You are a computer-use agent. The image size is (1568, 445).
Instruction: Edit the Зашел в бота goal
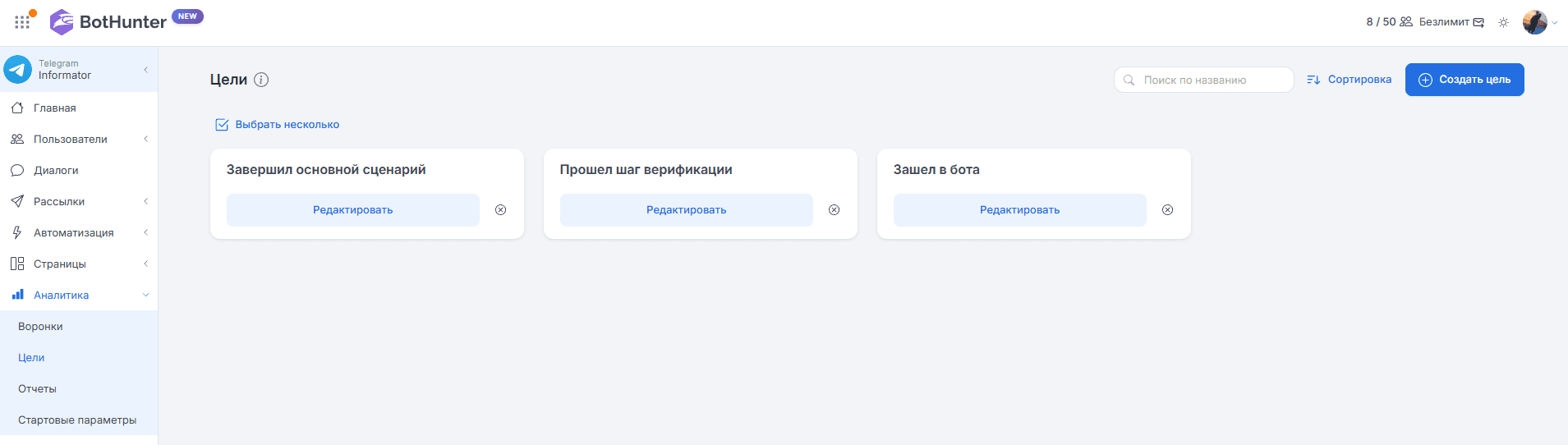(x=1020, y=210)
